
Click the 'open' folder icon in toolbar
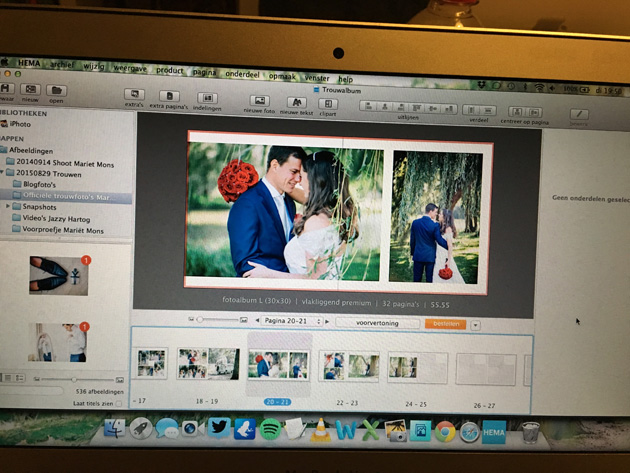[x=56, y=91]
